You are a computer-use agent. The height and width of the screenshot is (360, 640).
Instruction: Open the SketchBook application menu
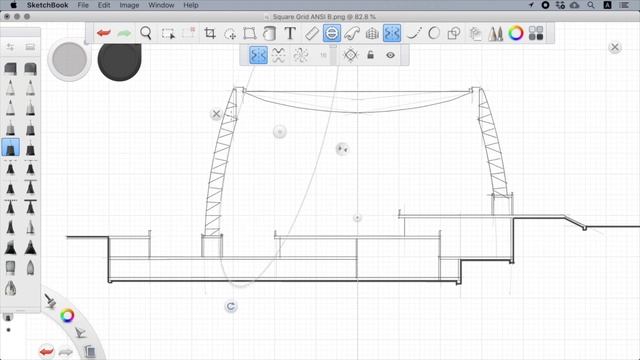pos(47,5)
